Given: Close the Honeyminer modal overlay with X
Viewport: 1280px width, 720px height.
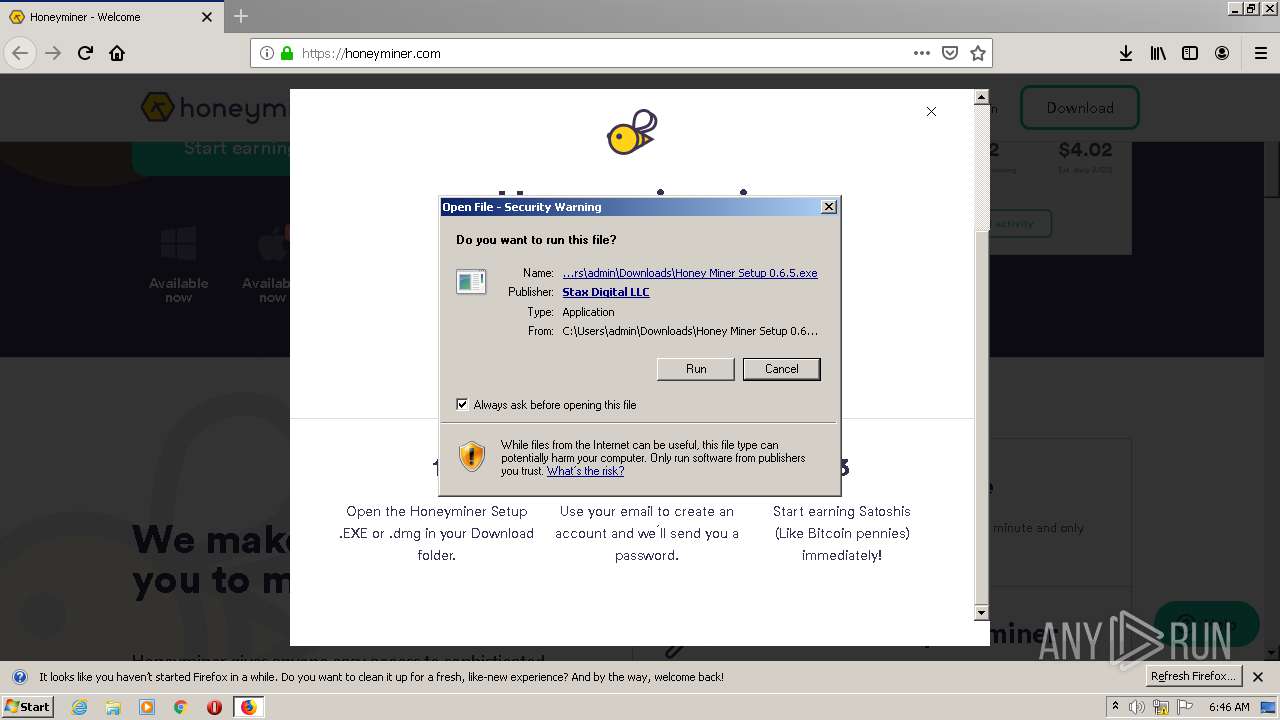Looking at the screenshot, I should [931, 111].
